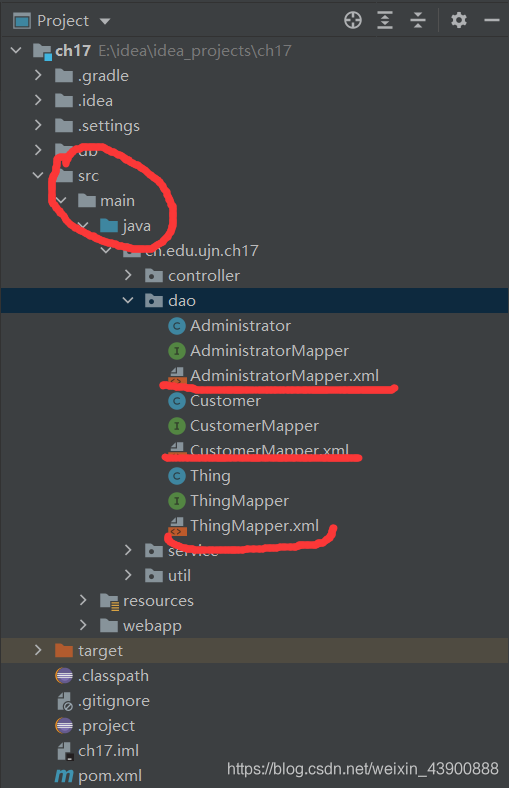
Task: Open the Project panel gear settings
Action: coord(459,21)
